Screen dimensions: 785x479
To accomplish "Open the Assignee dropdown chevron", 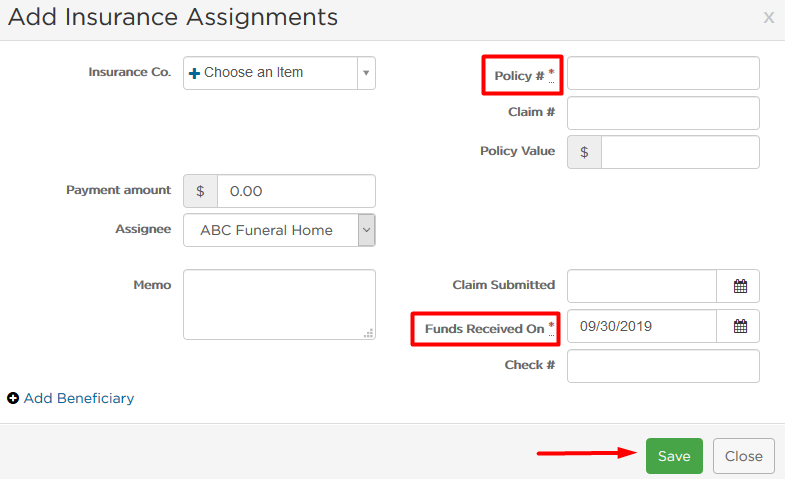I will pyautogui.click(x=366, y=230).
